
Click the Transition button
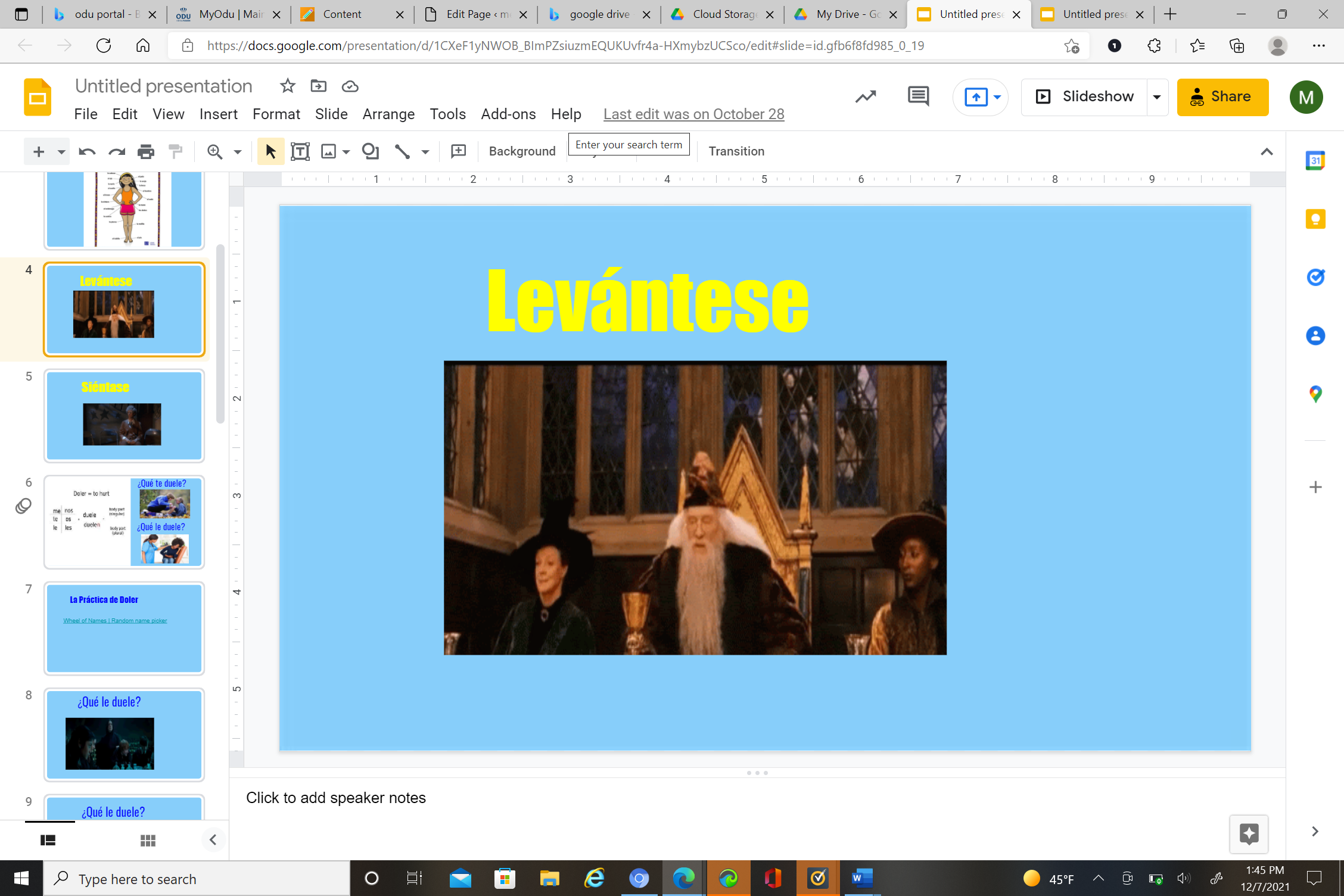(x=736, y=151)
